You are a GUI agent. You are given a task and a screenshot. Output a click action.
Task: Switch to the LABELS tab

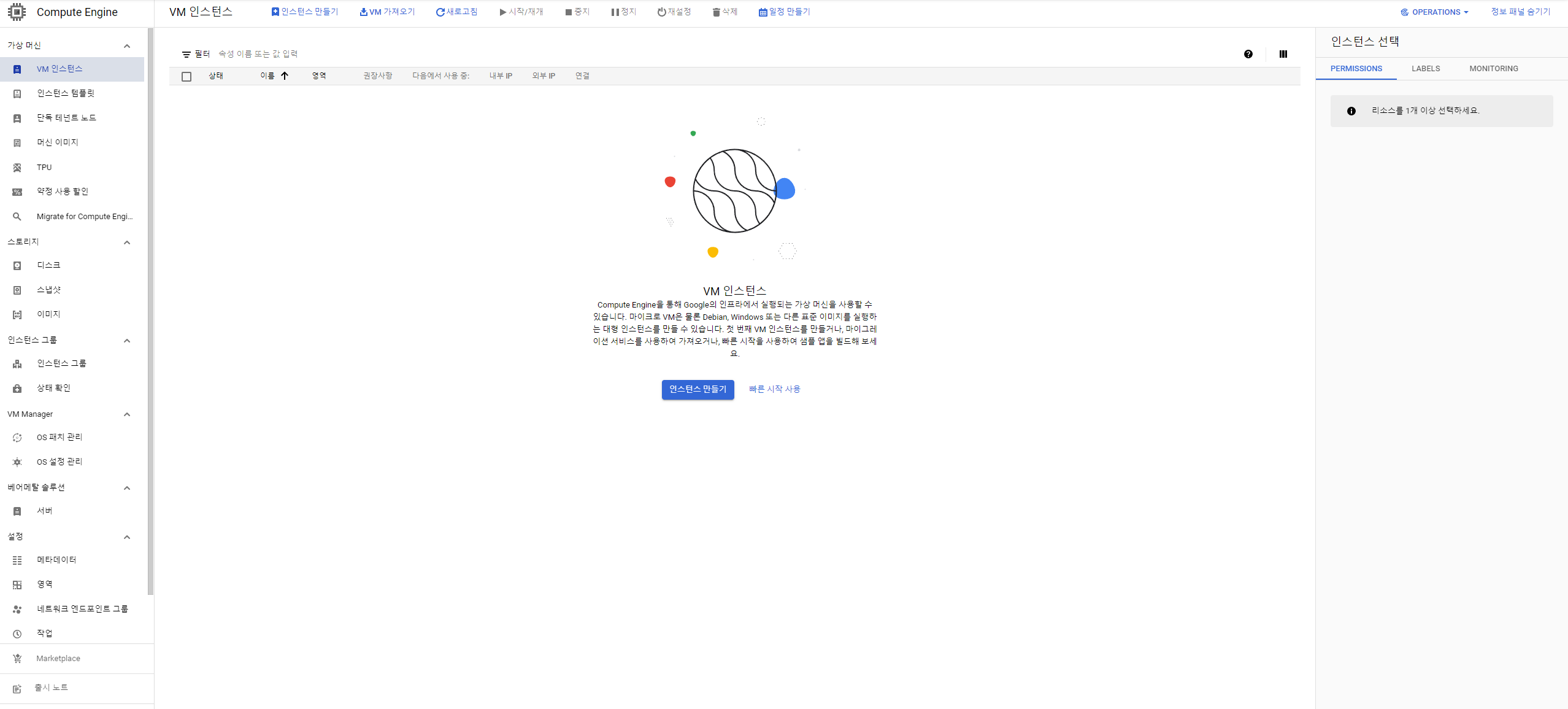(x=1425, y=69)
